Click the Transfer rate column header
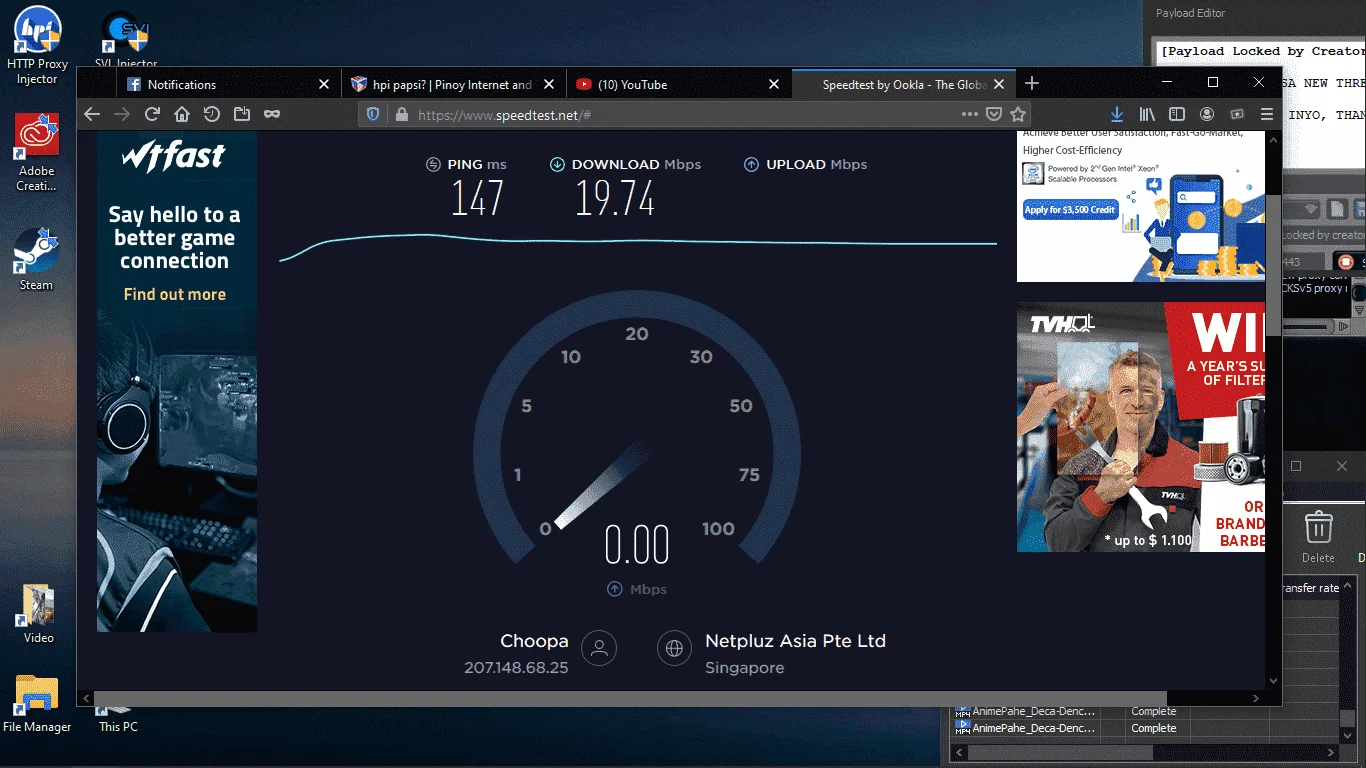1366x768 pixels. click(1311, 588)
